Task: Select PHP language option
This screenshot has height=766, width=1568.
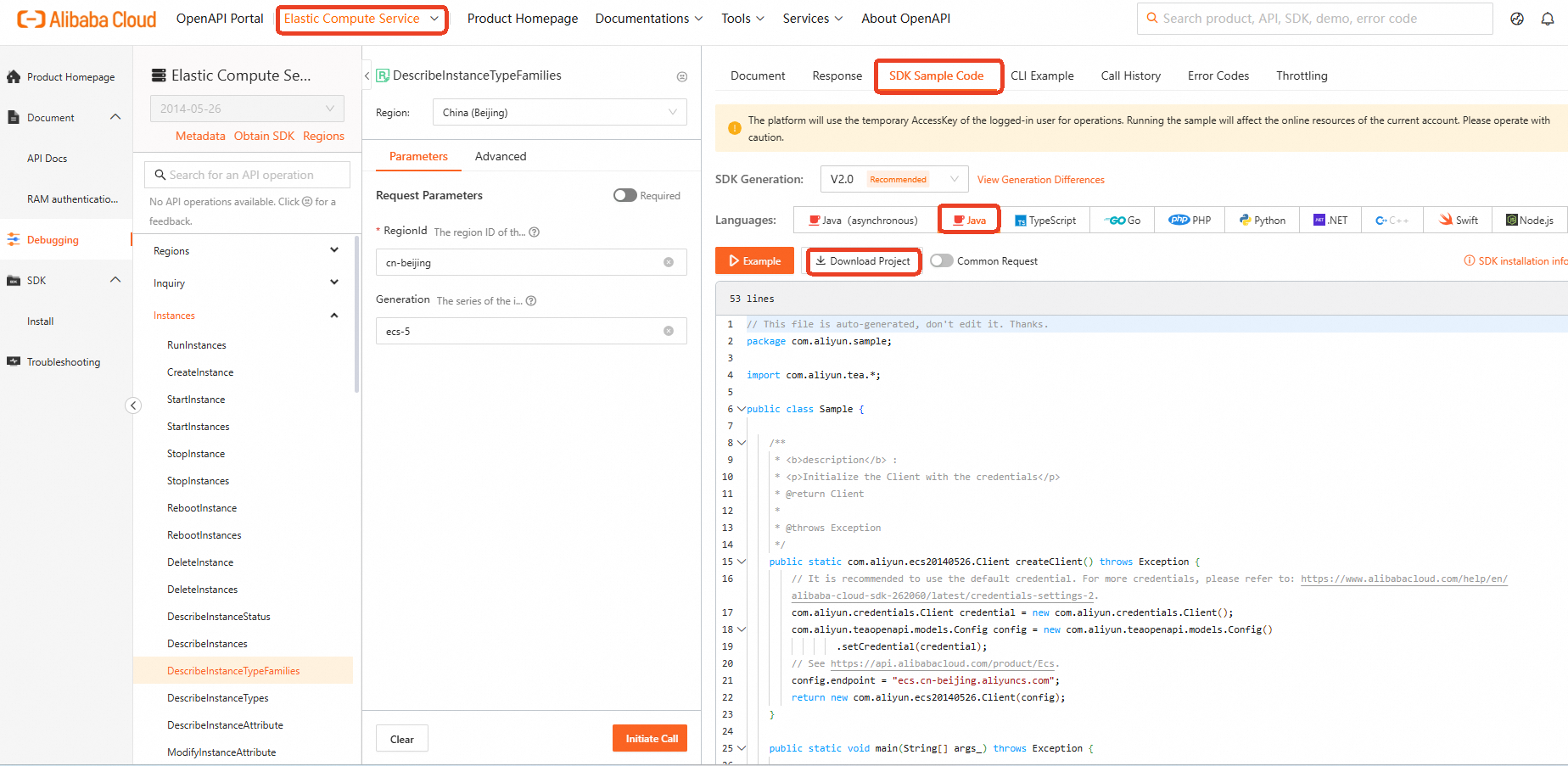Action: (1190, 220)
